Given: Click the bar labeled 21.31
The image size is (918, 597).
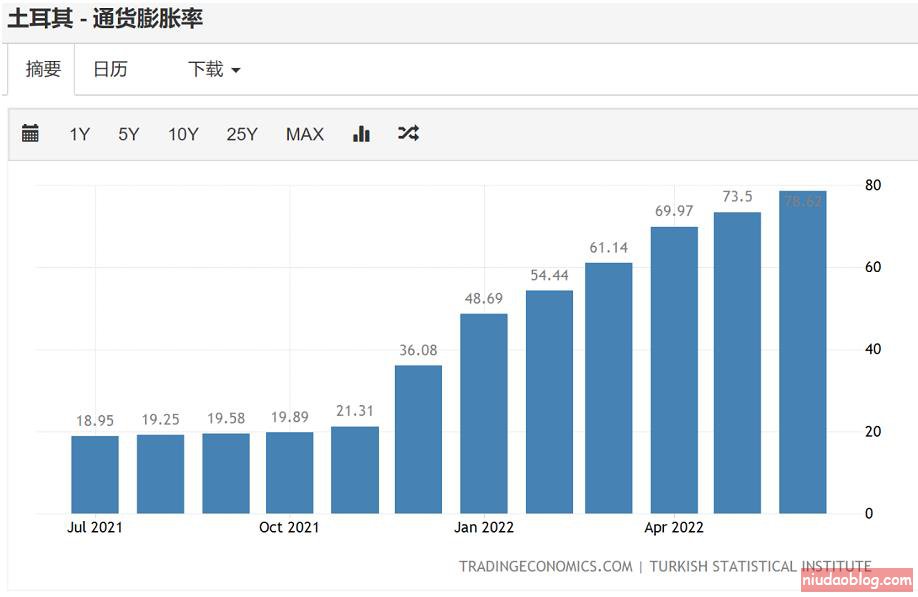Looking at the screenshot, I should coord(355,470).
